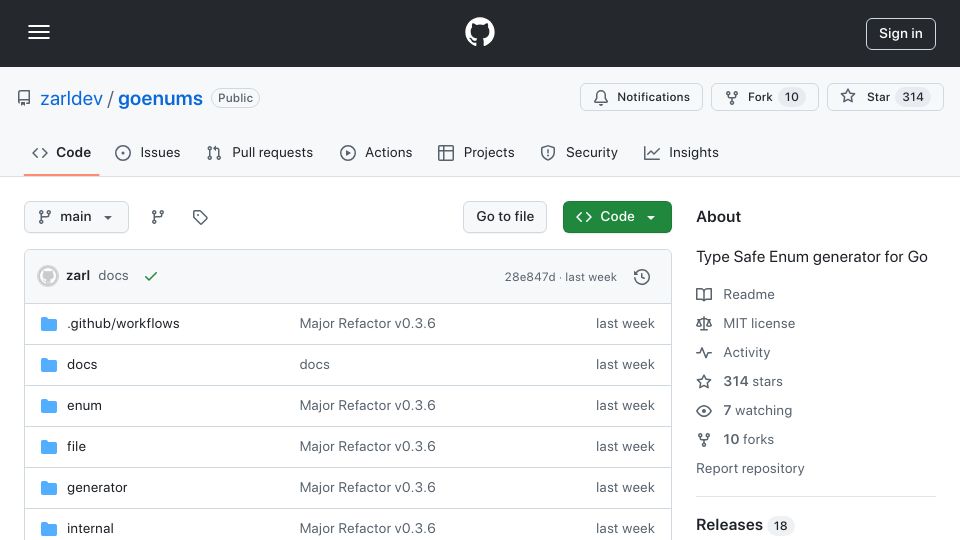Show commit status checkmark details

tap(151, 277)
